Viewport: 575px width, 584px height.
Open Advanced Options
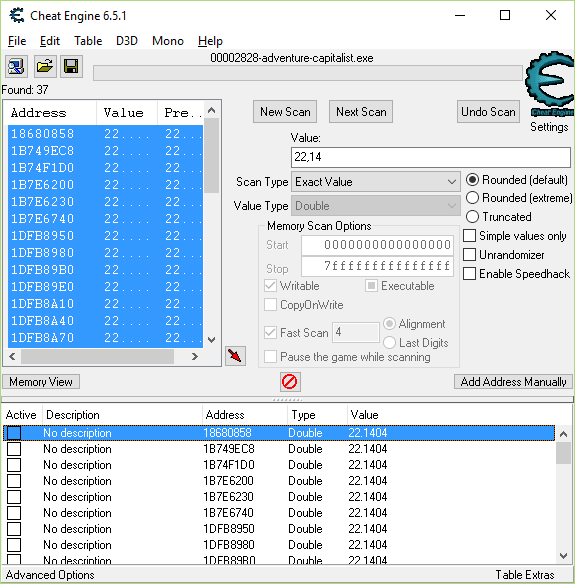[x=50, y=575]
